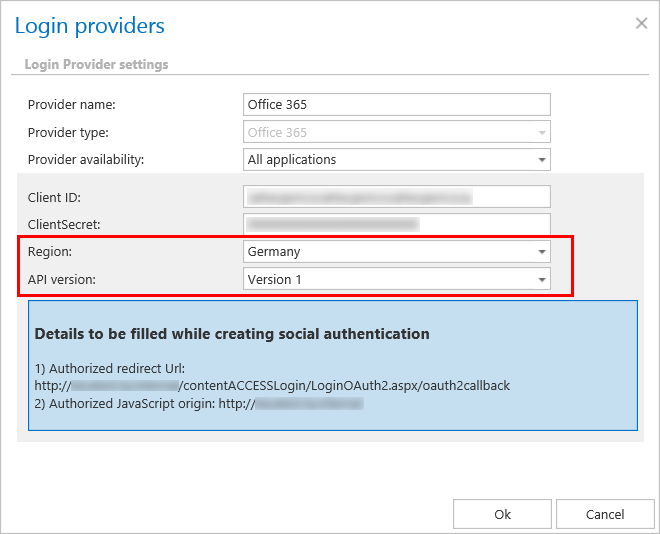Close the Login providers dialog
660x534 pixels.
coord(641,23)
